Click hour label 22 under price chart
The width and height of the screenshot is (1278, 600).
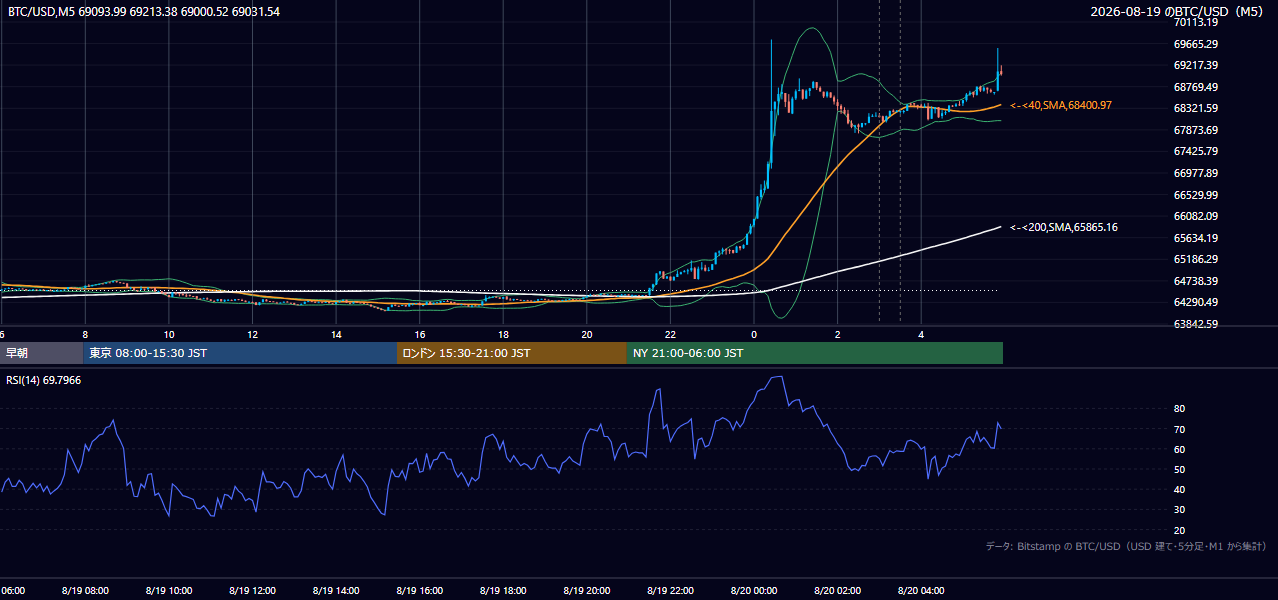[x=670, y=334]
